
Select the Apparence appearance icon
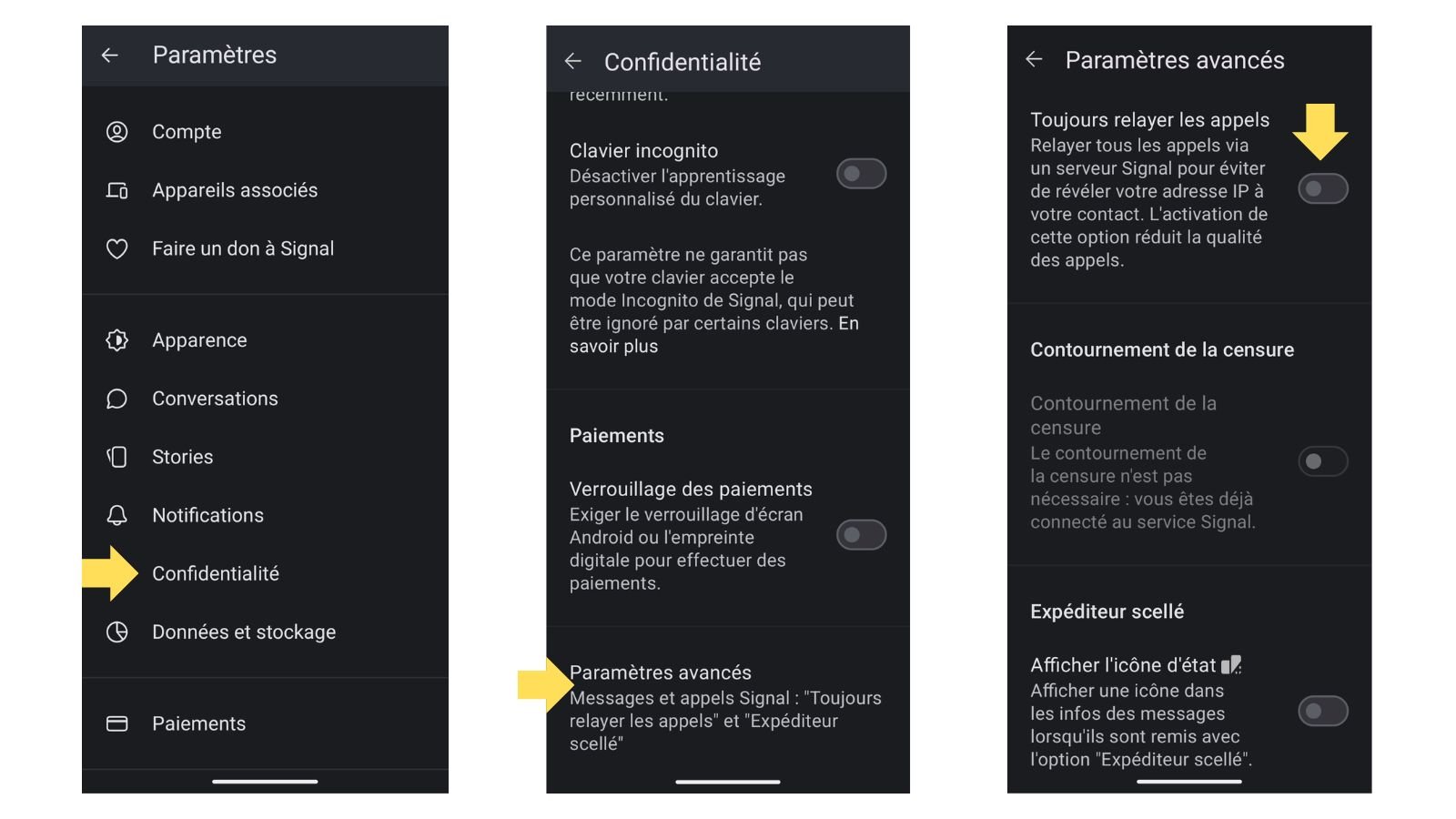tap(117, 339)
